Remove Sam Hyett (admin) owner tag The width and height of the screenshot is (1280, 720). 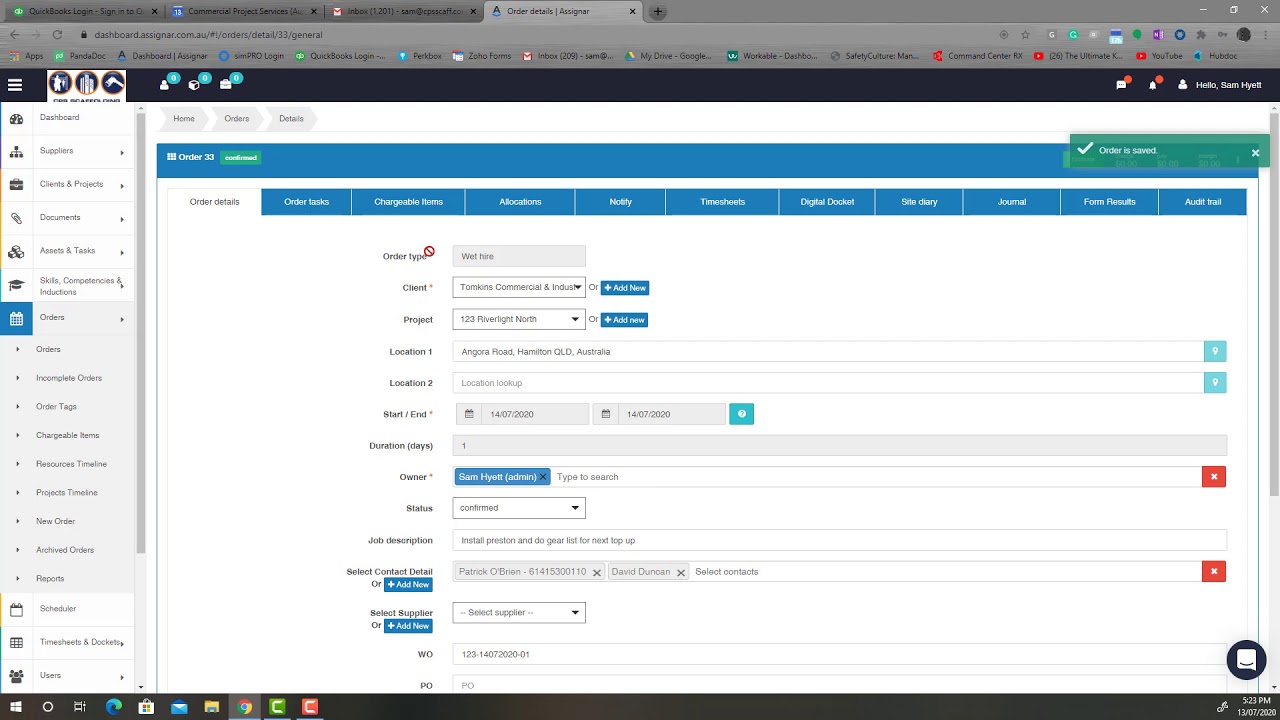click(543, 477)
